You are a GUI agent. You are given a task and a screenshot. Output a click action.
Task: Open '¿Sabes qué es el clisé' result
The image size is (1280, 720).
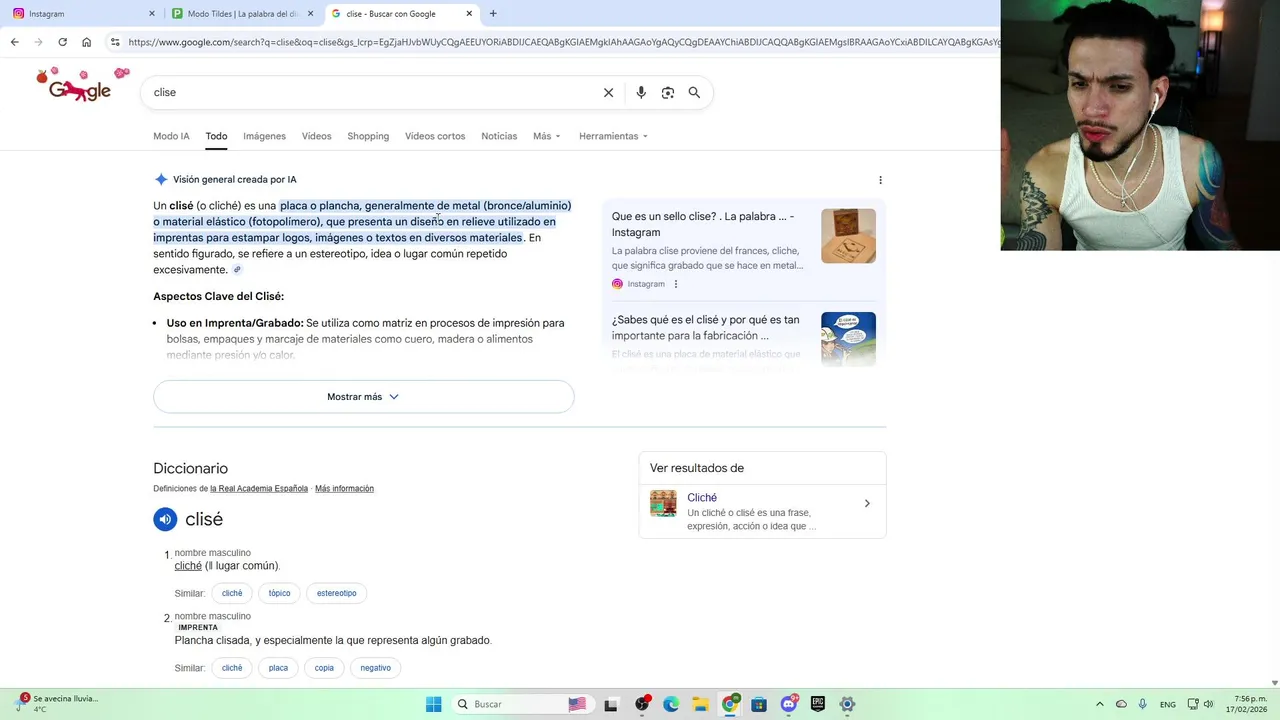point(705,328)
